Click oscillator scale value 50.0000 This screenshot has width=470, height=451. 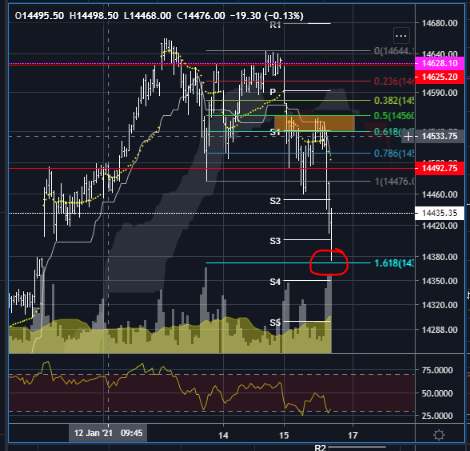(x=437, y=393)
